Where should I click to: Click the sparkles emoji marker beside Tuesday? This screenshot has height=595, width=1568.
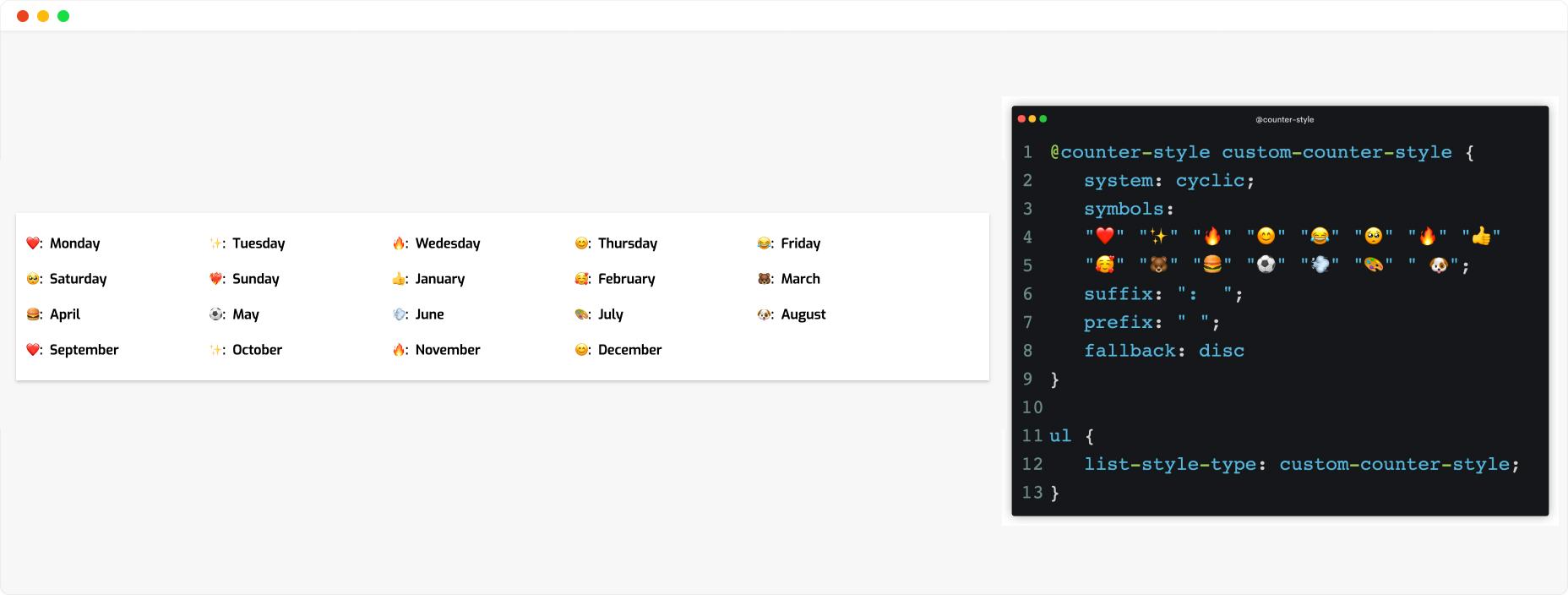pos(215,243)
